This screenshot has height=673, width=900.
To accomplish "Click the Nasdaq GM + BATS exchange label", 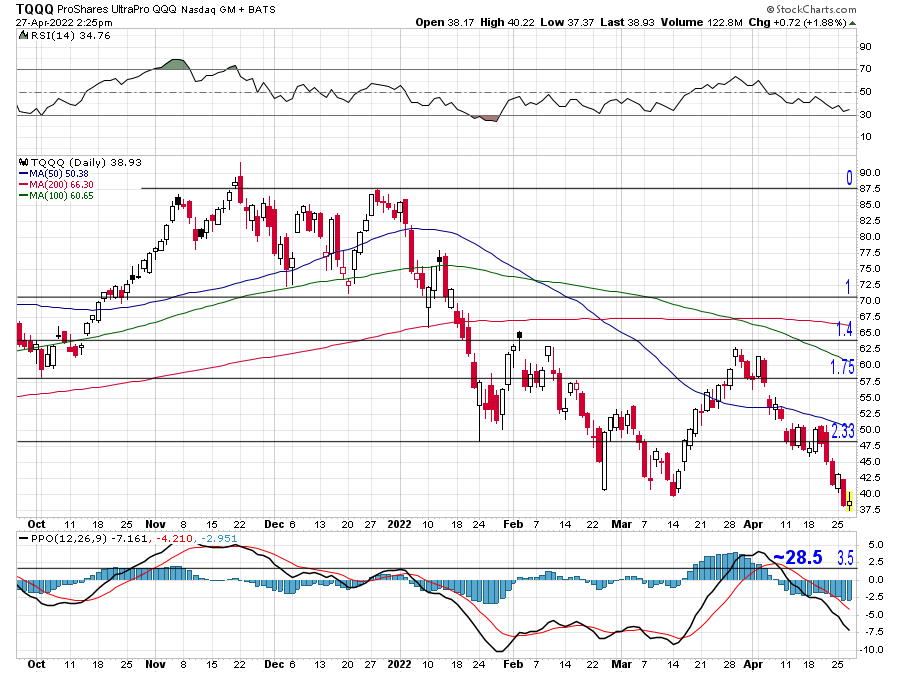I will (x=228, y=10).
